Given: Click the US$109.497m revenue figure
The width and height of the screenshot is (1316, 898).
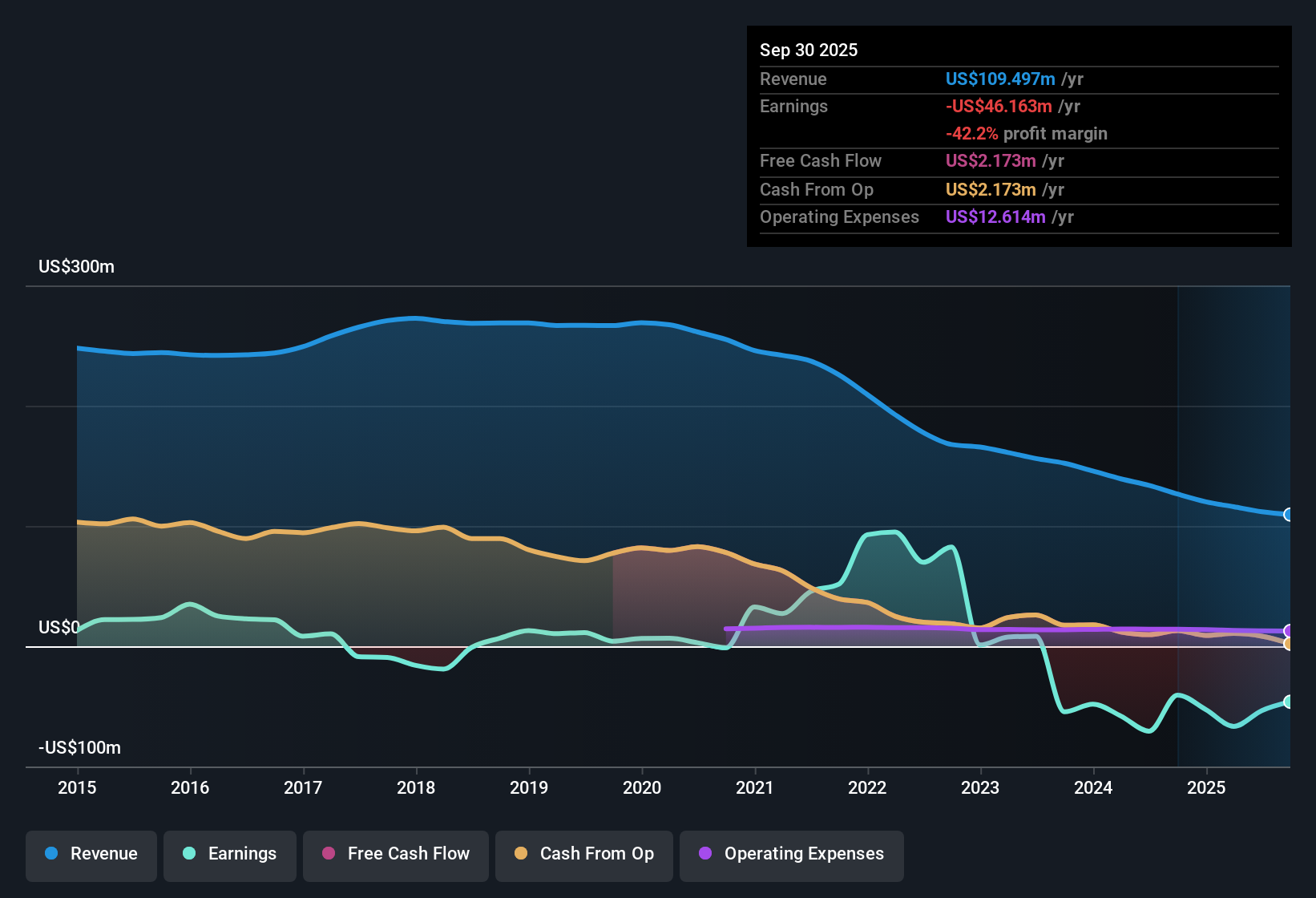Looking at the screenshot, I should tap(999, 79).
